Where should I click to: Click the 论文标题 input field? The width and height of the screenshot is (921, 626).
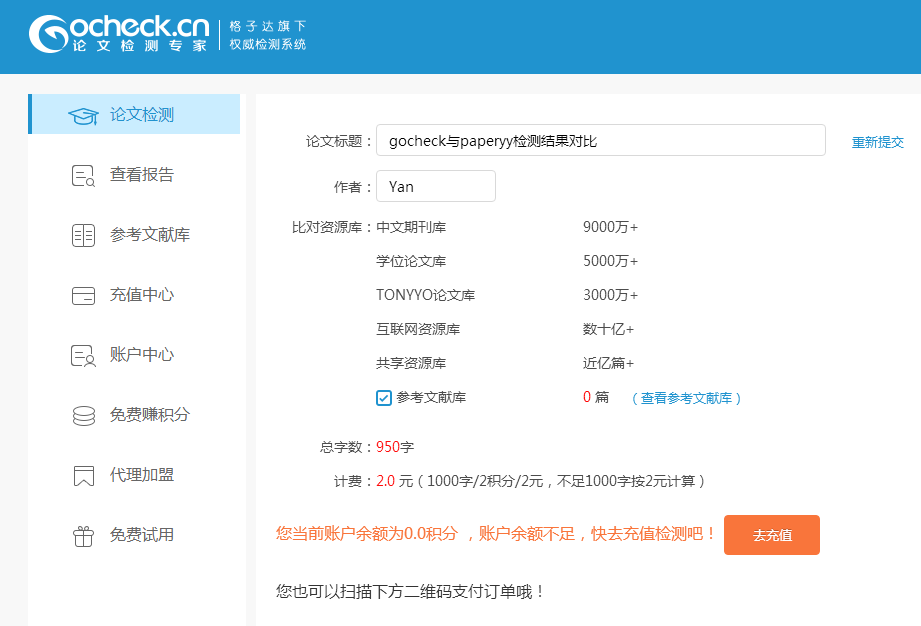point(600,140)
